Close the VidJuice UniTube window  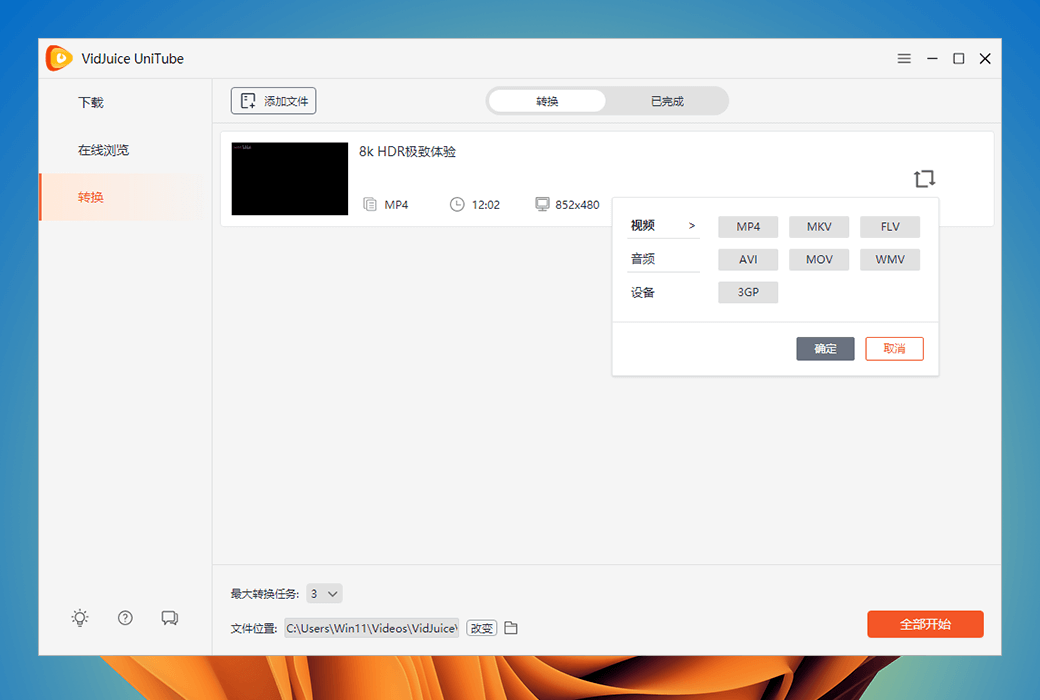(x=985, y=58)
